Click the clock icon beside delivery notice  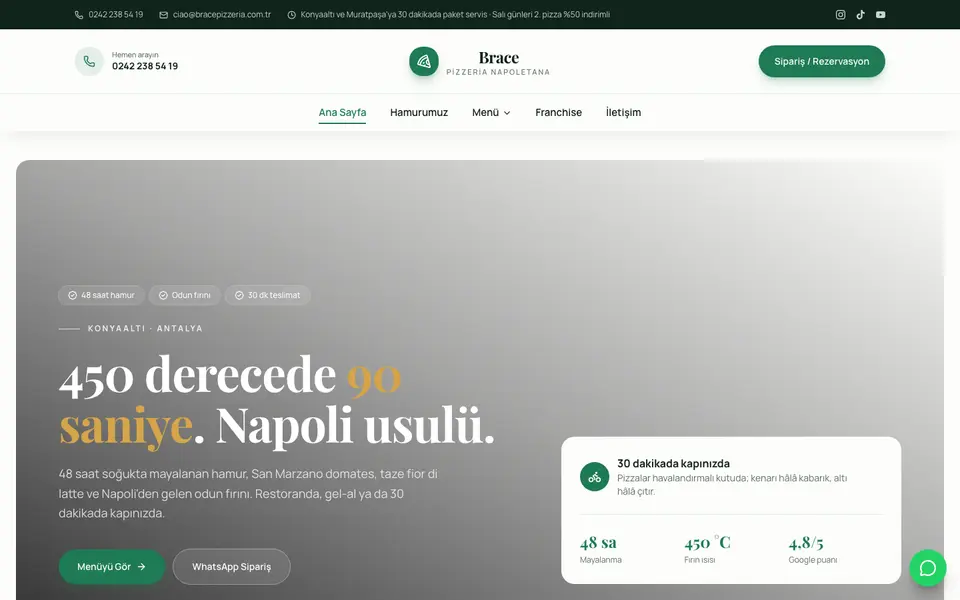pos(291,15)
